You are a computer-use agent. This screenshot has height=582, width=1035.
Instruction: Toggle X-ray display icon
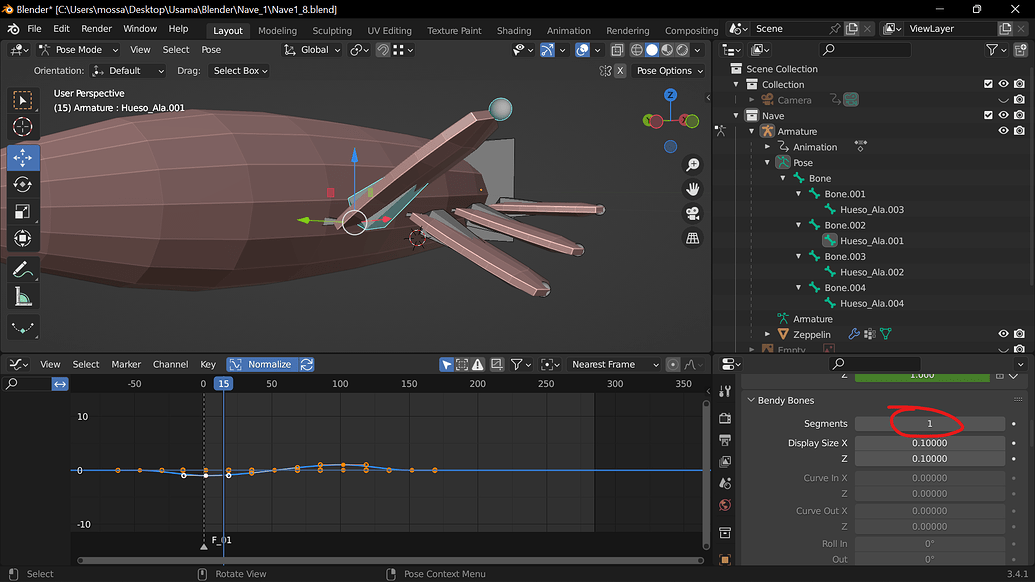(617, 49)
